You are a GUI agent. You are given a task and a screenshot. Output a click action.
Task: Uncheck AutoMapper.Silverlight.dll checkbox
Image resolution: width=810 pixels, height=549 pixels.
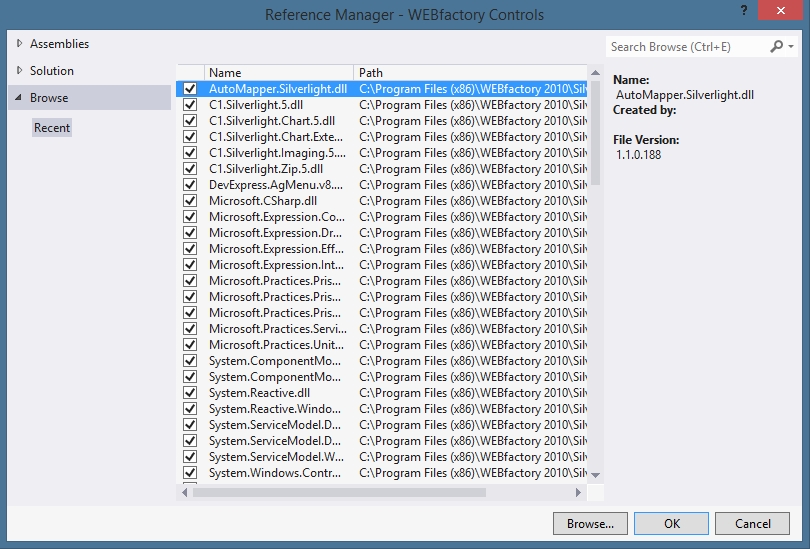pyautogui.click(x=190, y=89)
